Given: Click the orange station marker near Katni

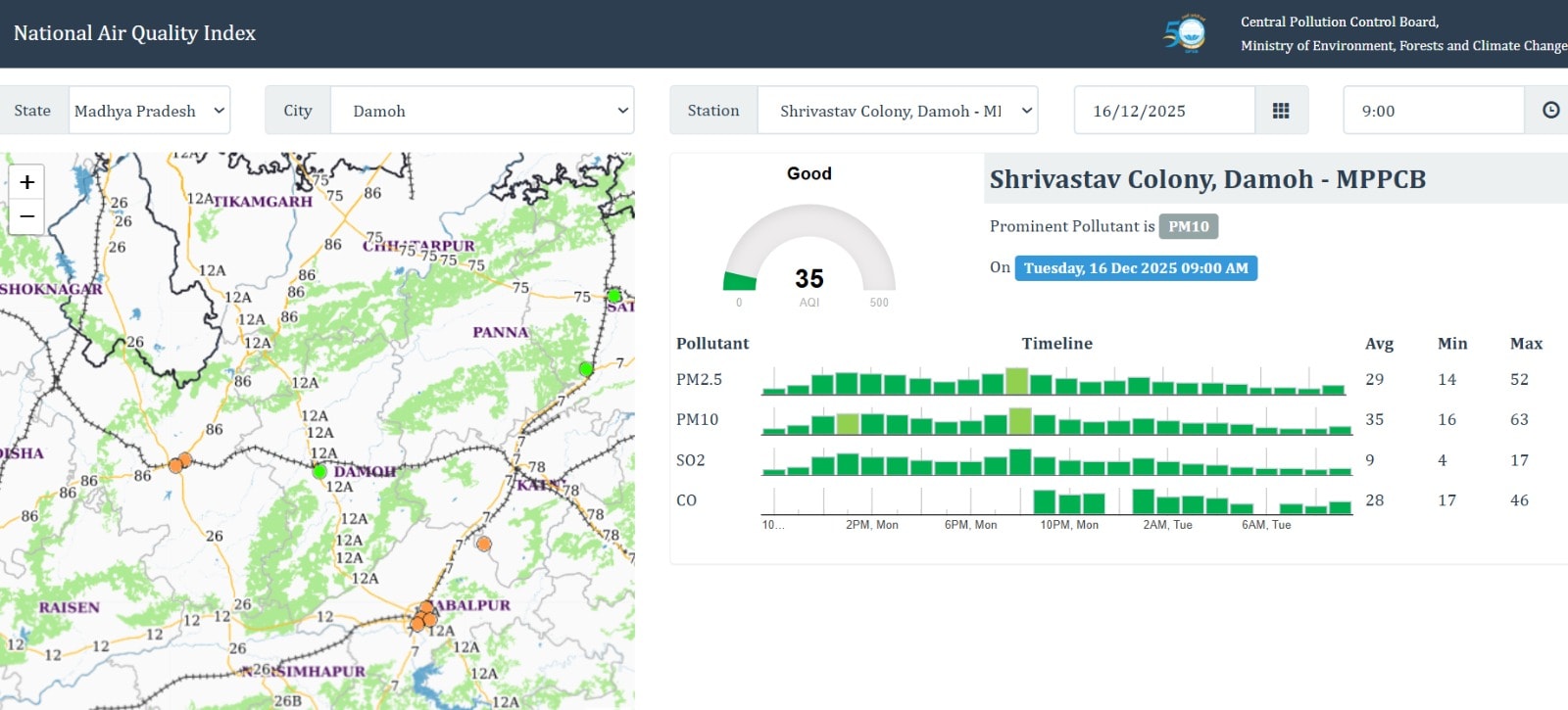Looking at the screenshot, I should (x=483, y=544).
